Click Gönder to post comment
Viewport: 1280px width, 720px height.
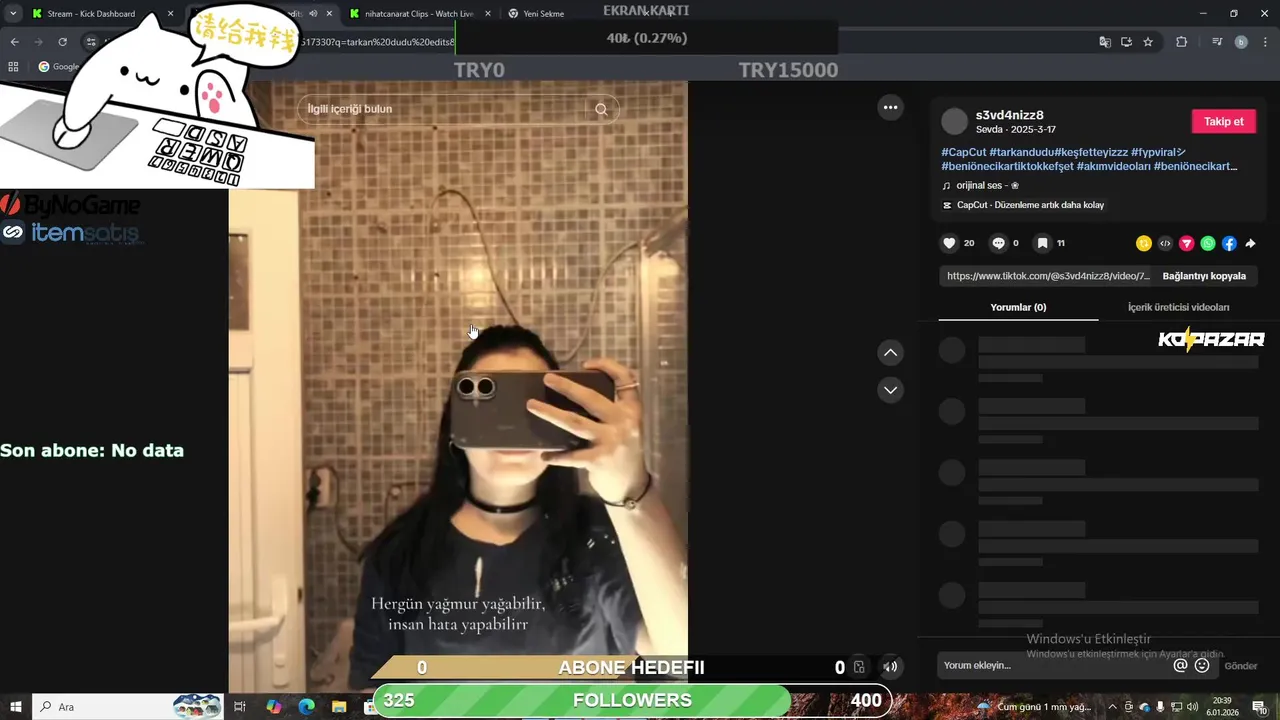click(x=1241, y=666)
